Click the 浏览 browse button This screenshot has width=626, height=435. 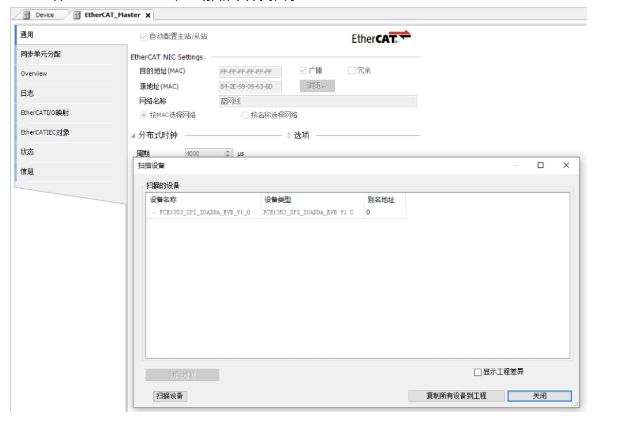[x=317, y=86]
